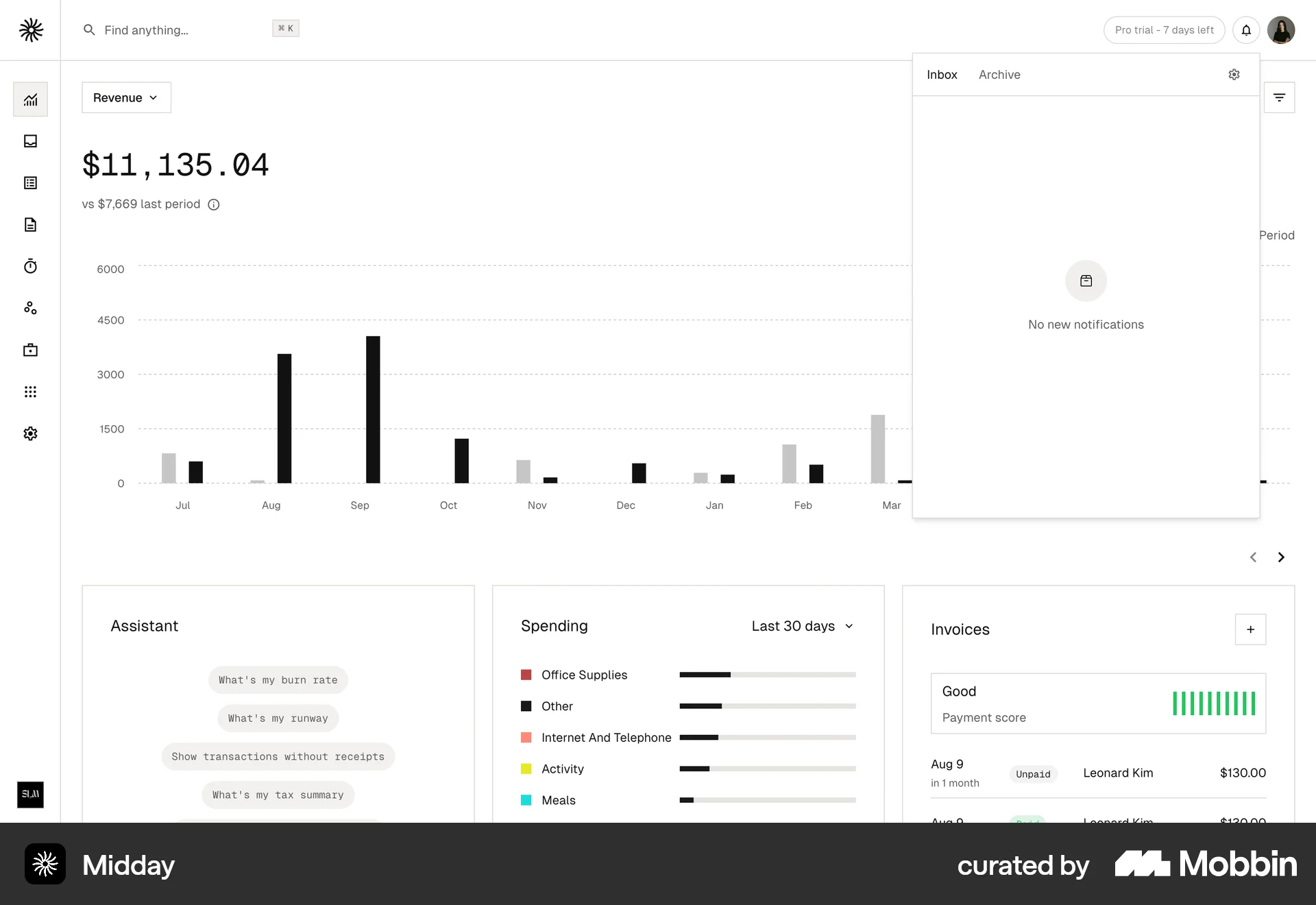Screen dimensions: 1316x905
Task: Click the Pro trial 7 days left button
Action: point(1164,30)
